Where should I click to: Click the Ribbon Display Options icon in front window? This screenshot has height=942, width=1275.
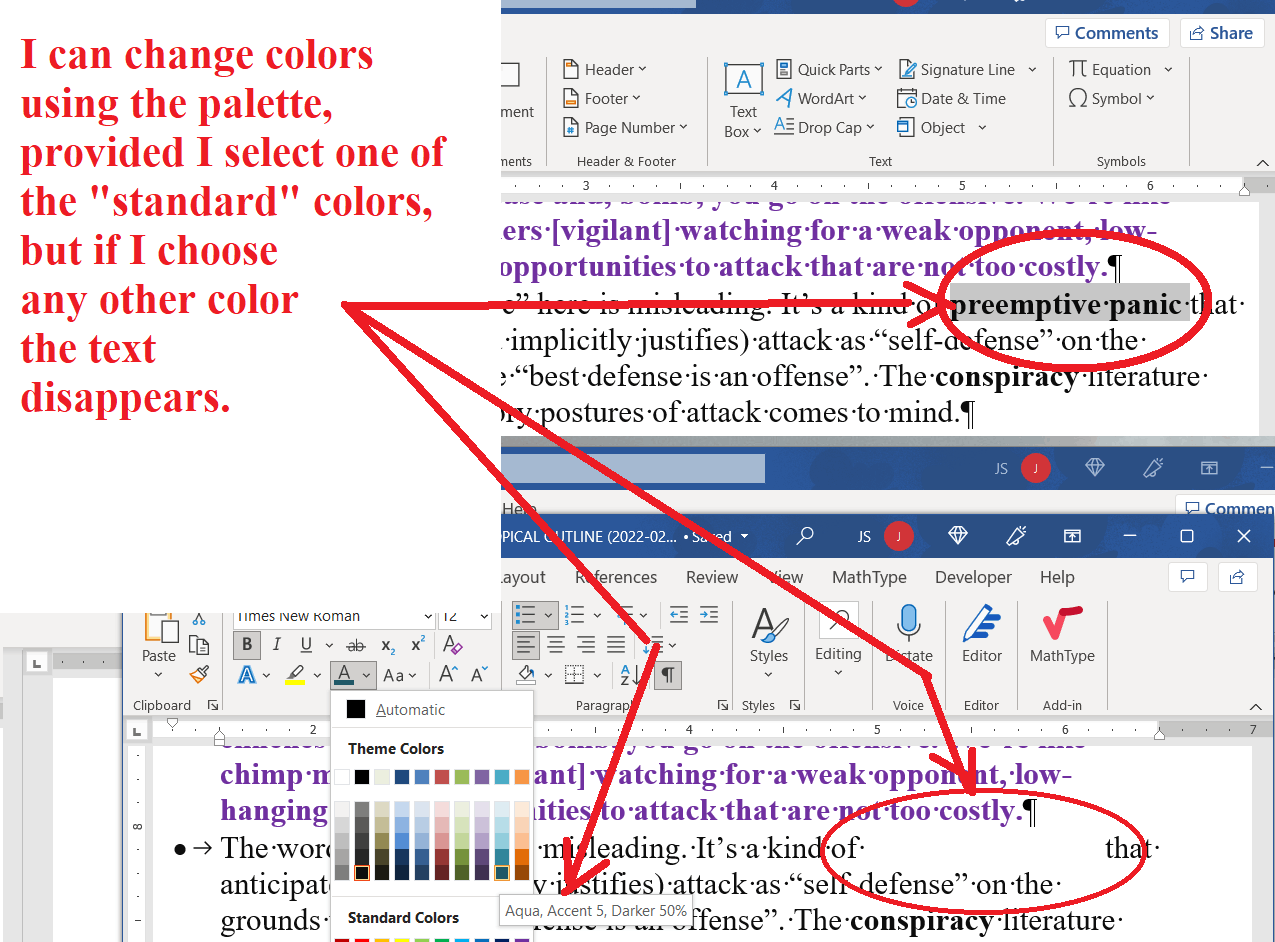coord(1072,536)
